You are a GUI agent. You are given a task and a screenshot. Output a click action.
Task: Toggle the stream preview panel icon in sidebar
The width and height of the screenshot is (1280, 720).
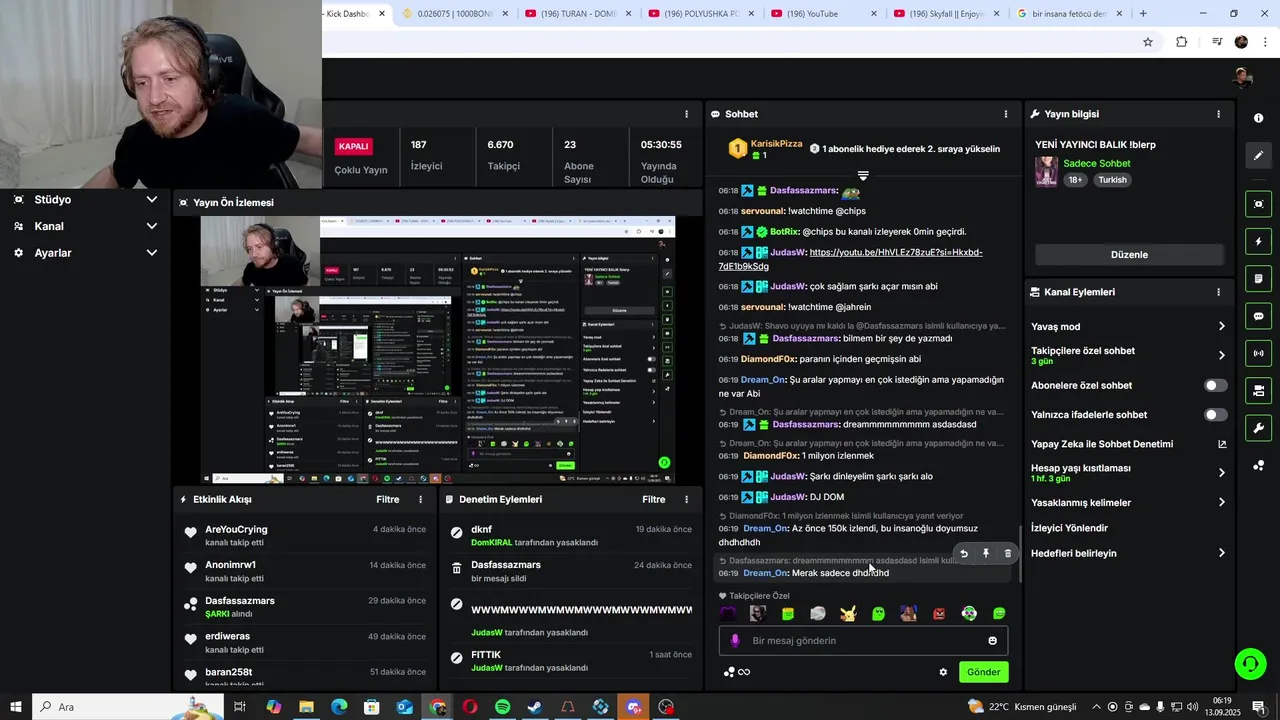[1258, 204]
